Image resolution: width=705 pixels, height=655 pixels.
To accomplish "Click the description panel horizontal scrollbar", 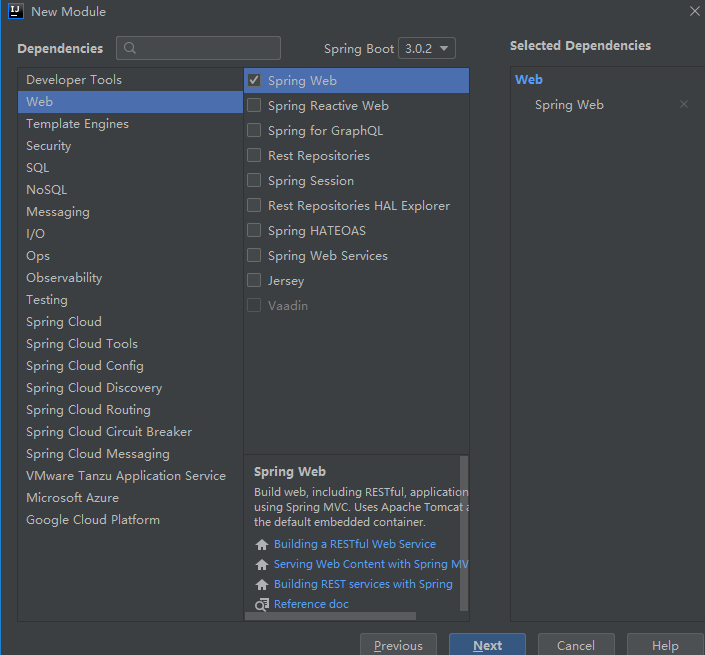I will pos(330,616).
